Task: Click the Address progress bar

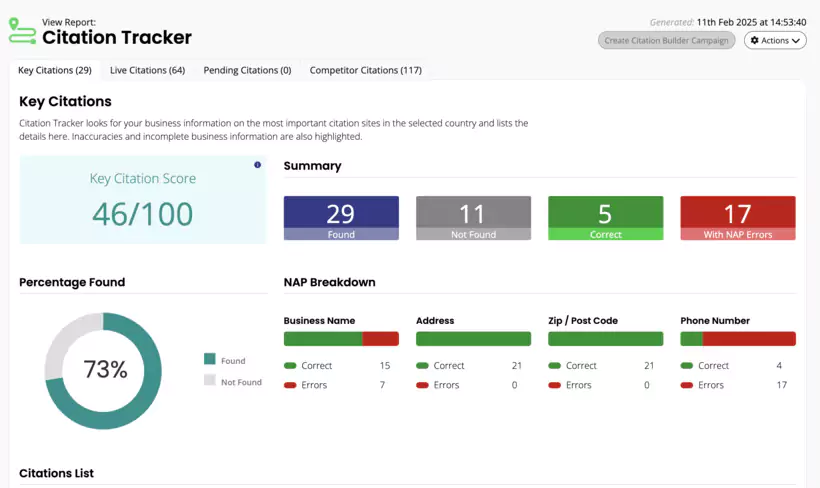Action: pyautogui.click(x=473, y=338)
